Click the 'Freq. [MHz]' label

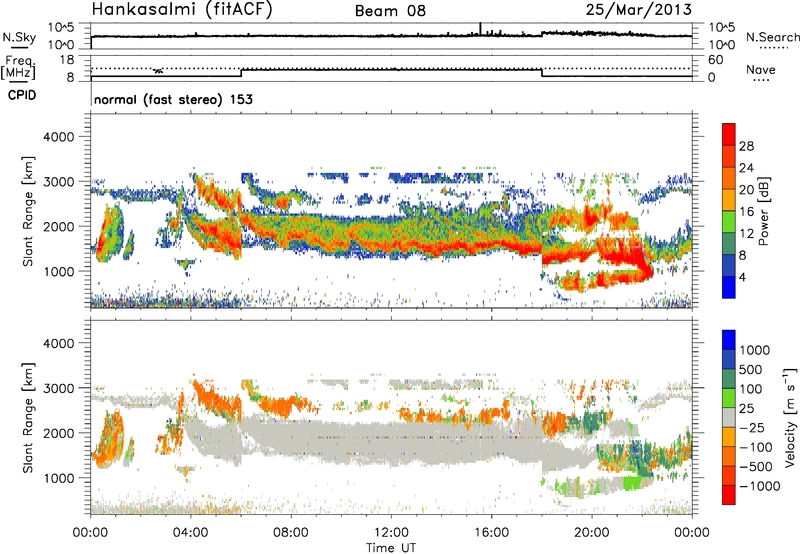pyautogui.click(x=19, y=67)
